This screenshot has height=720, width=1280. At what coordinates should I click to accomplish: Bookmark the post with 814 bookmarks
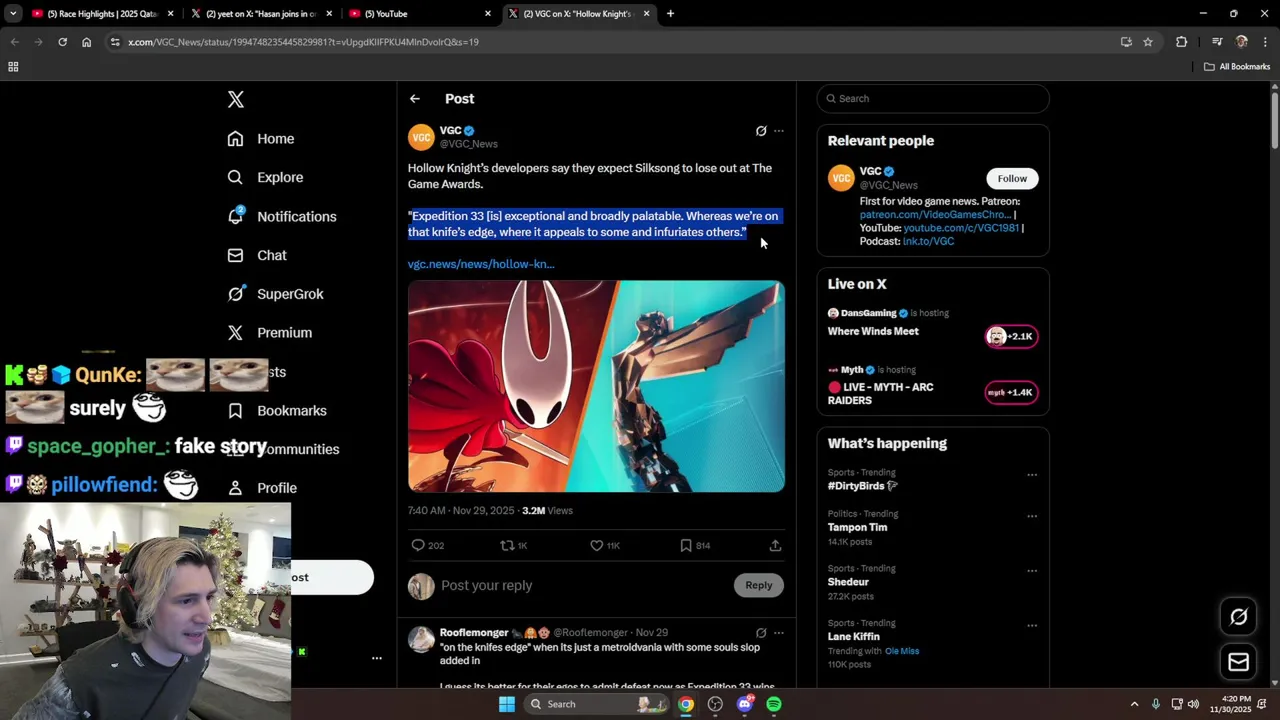[686, 545]
